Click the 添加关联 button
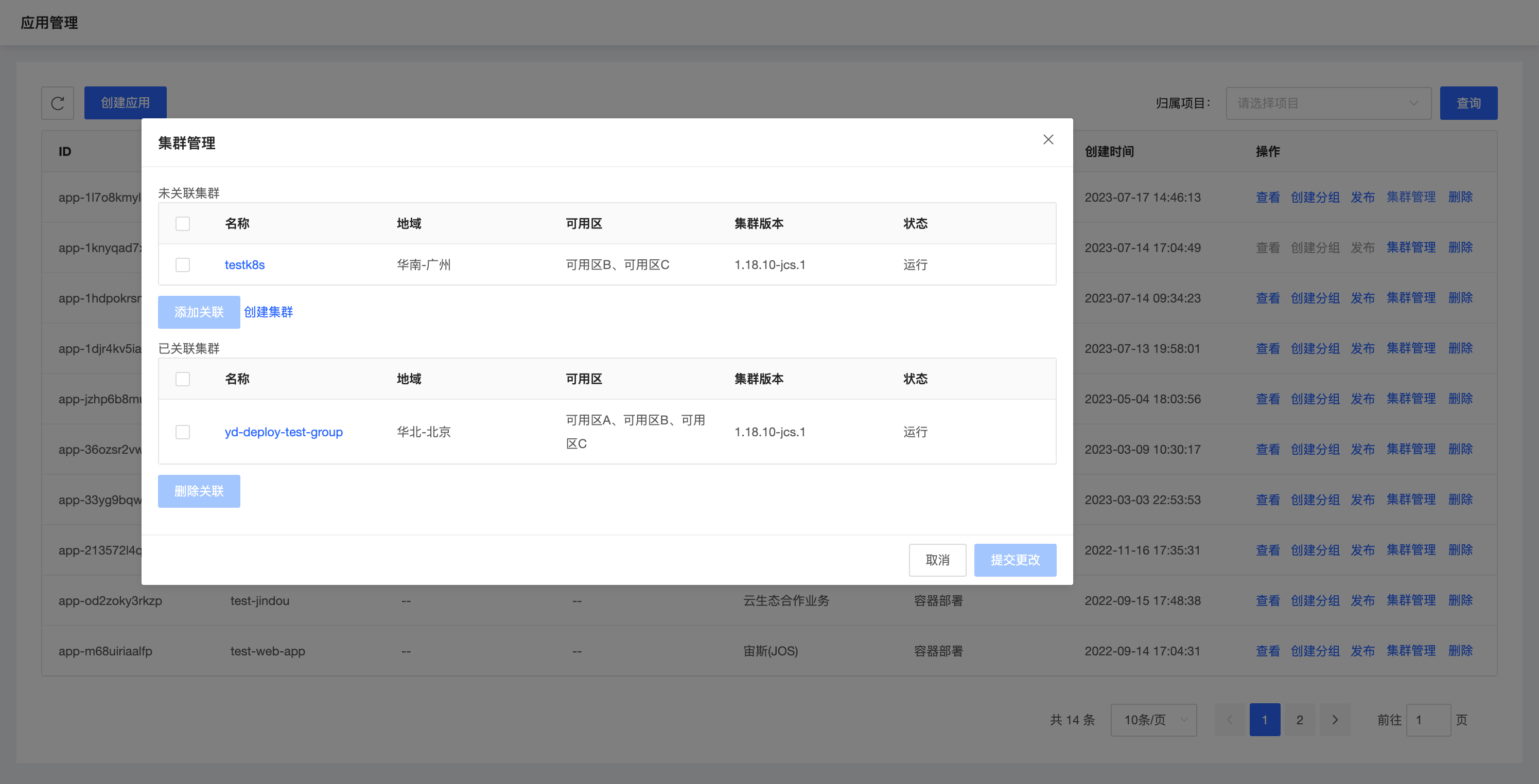1539x784 pixels. click(x=199, y=312)
